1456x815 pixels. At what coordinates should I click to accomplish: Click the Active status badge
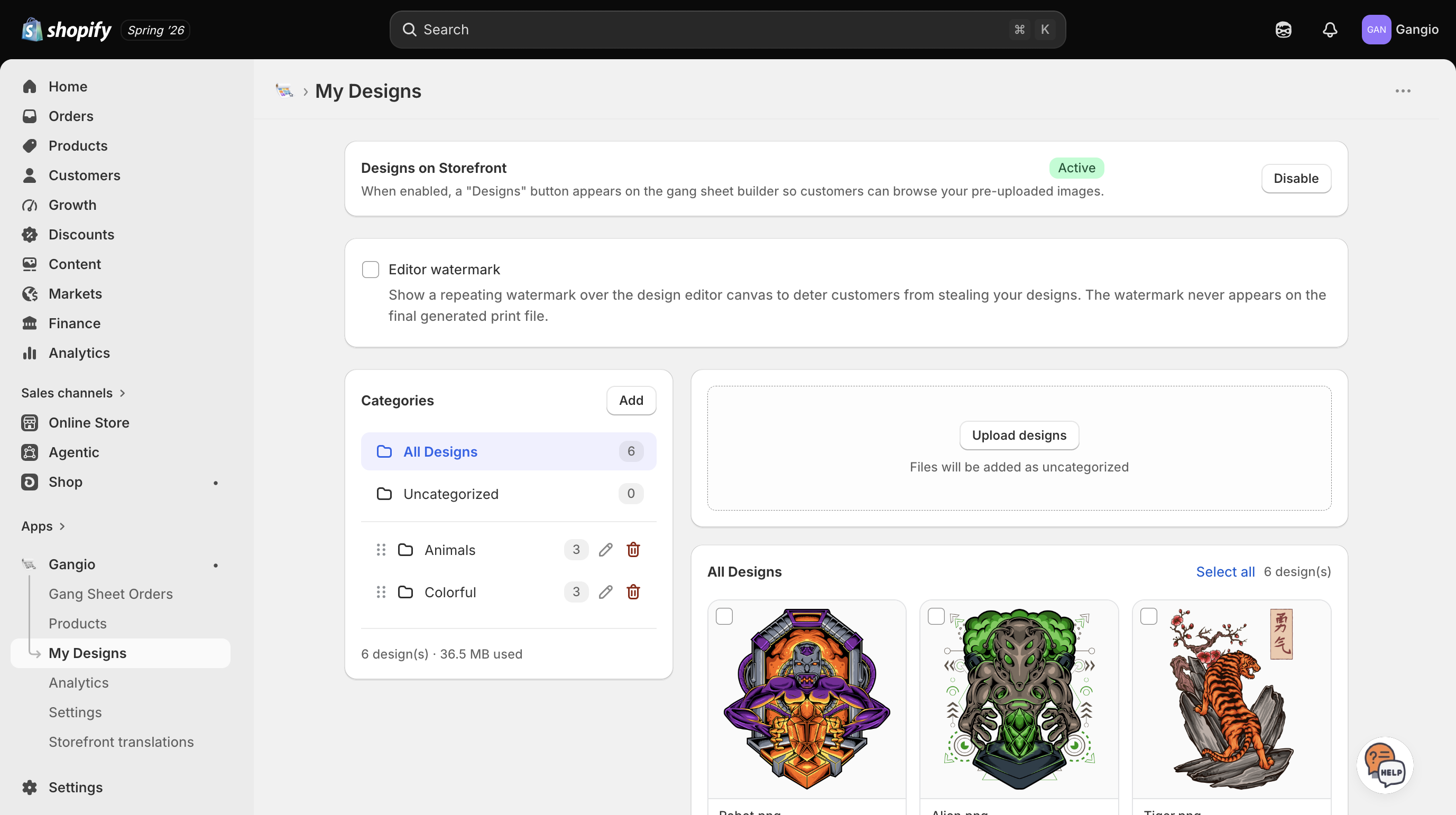pos(1076,168)
